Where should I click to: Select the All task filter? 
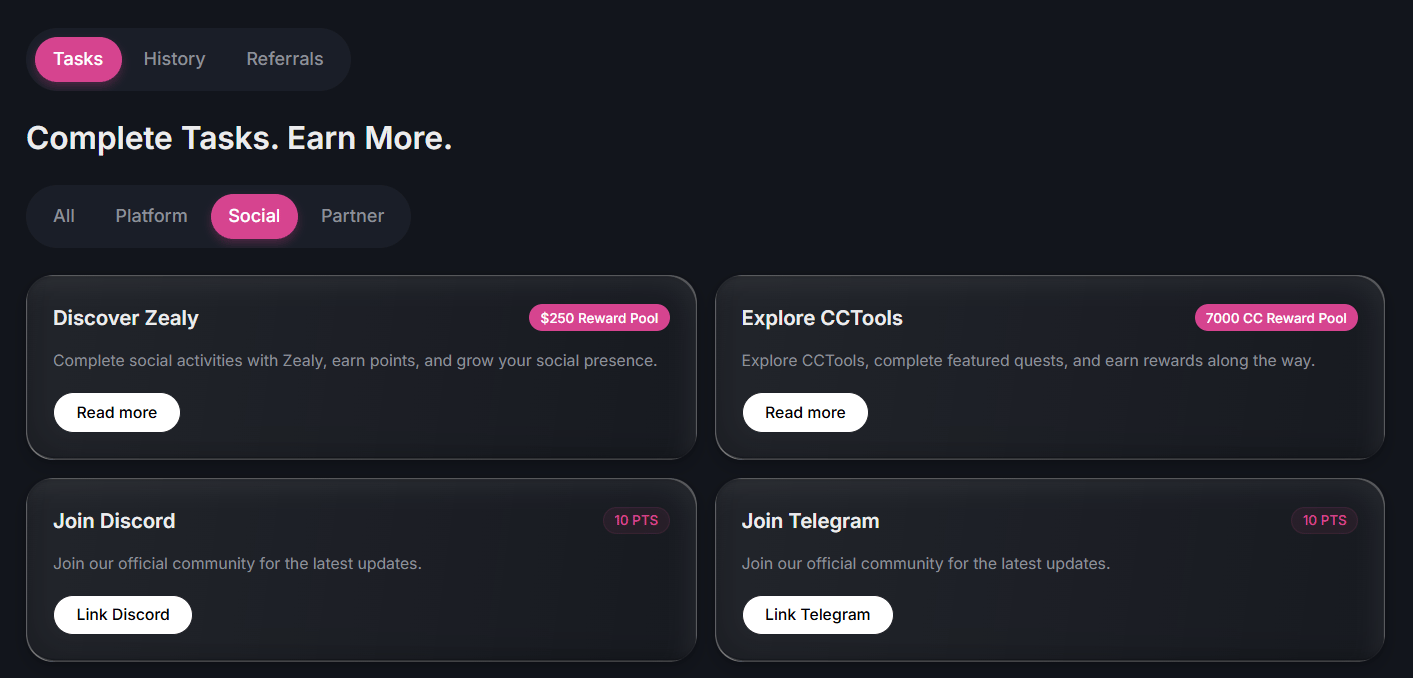[x=64, y=216]
